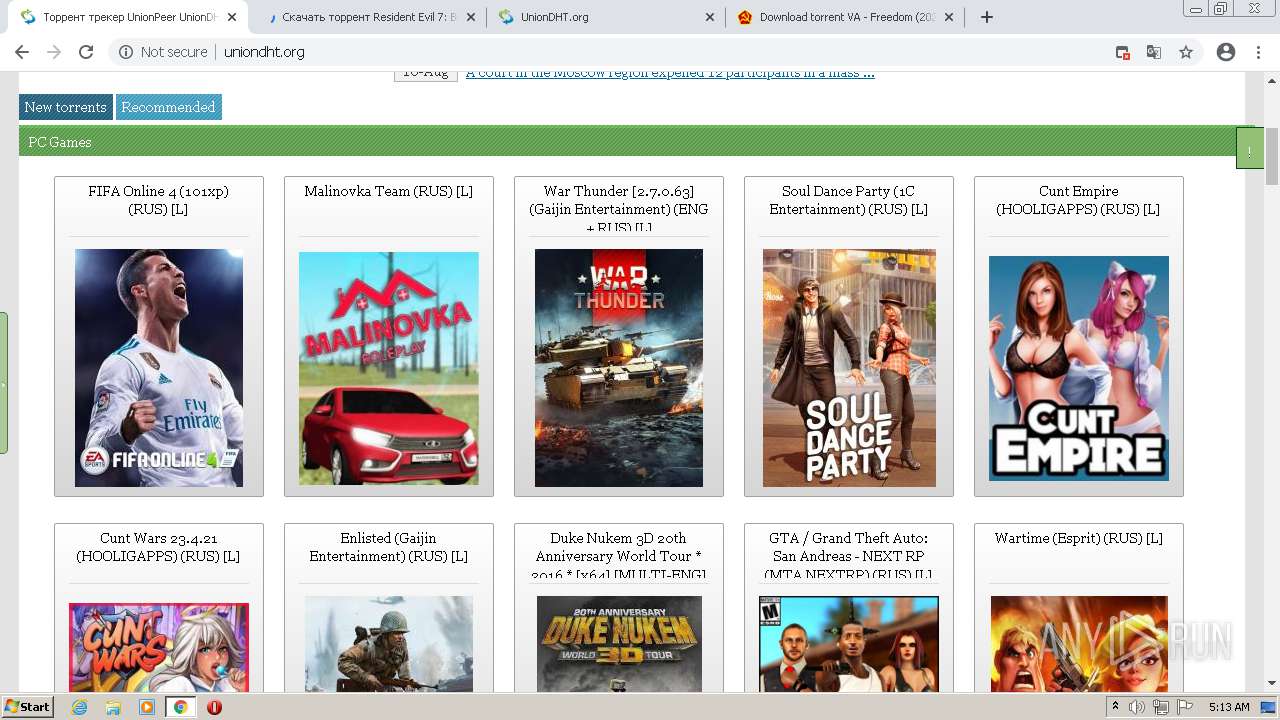The height and width of the screenshot is (720, 1280).
Task: Open the War Thunder torrent title
Action: click(618, 209)
